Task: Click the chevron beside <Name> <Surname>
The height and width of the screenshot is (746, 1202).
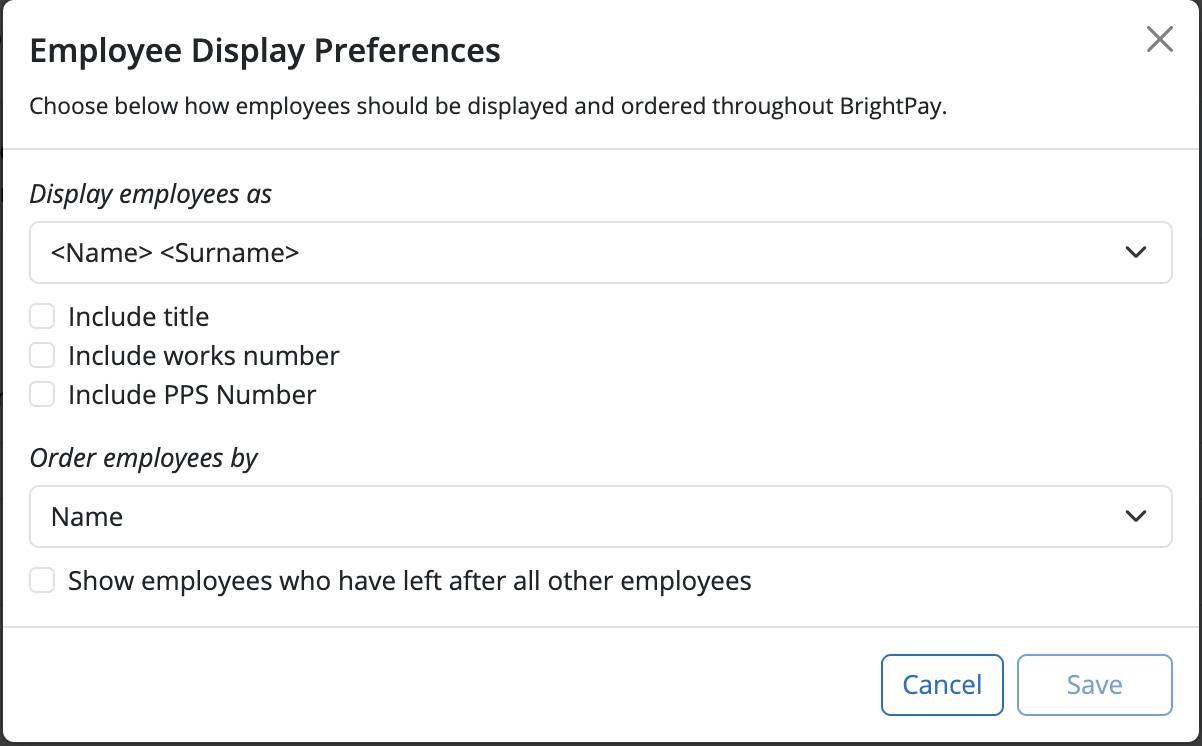Action: point(1135,252)
